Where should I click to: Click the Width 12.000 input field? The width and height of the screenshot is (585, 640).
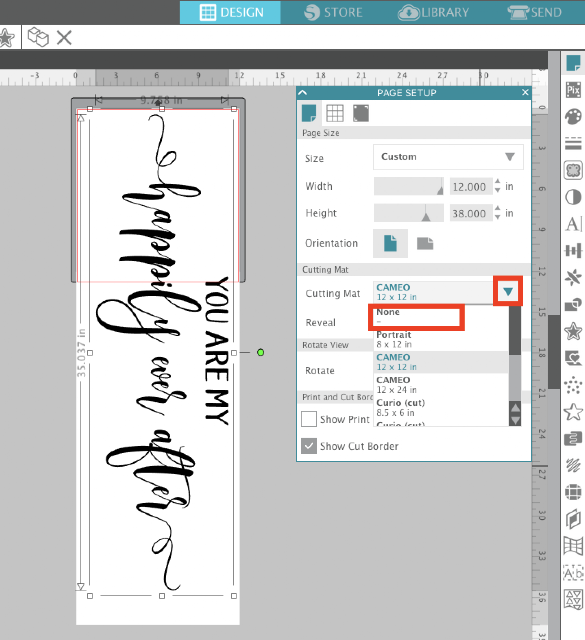[x=470, y=187]
